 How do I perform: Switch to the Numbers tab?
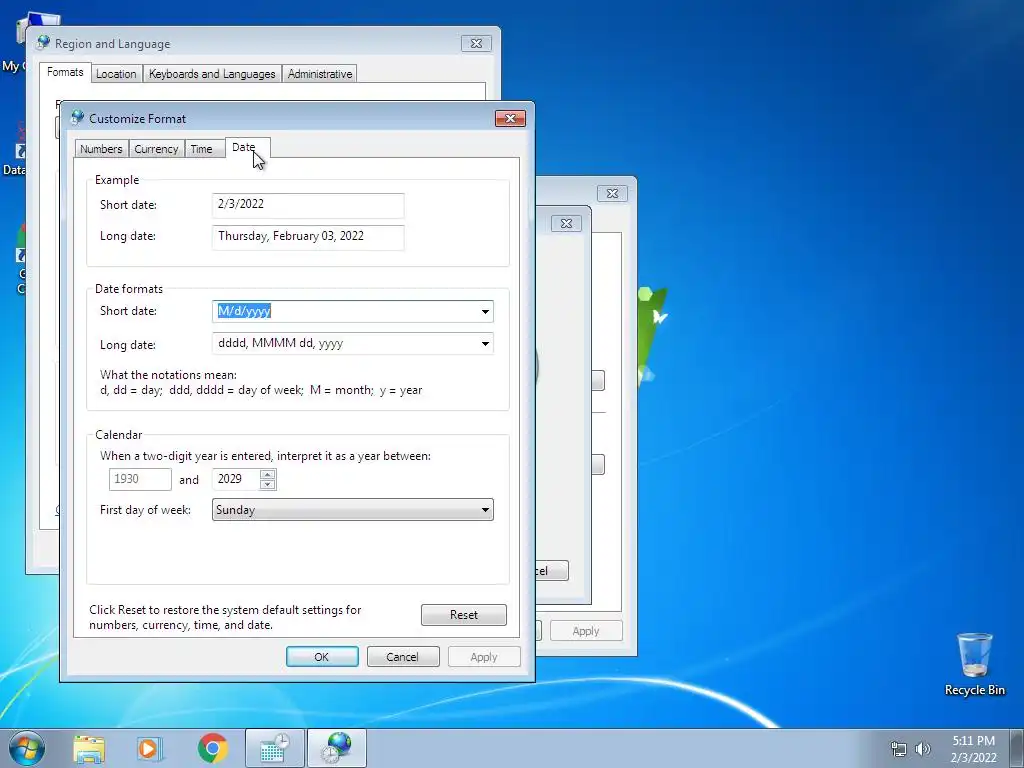click(x=101, y=149)
